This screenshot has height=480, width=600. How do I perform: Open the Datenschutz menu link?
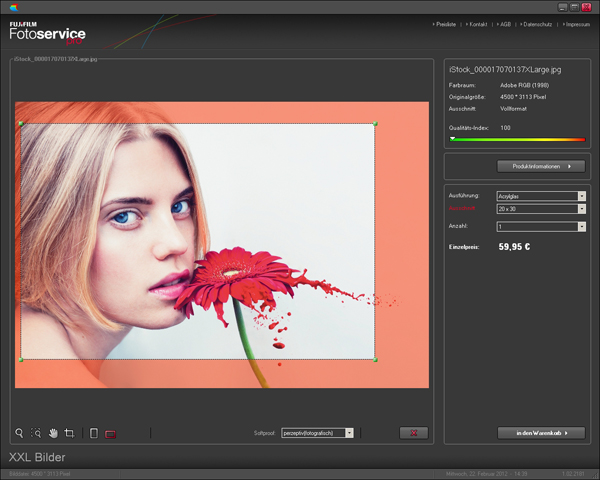537,23
